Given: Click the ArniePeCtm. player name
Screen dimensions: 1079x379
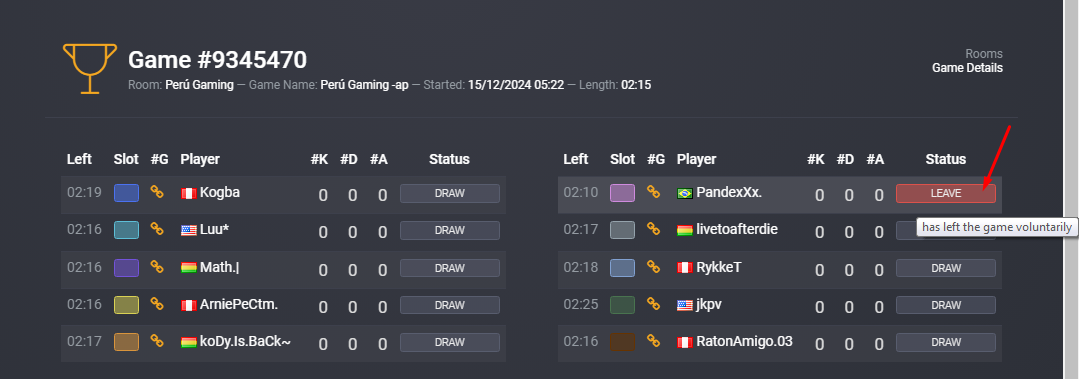Looking at the screenshot, I should pos(239,304).
